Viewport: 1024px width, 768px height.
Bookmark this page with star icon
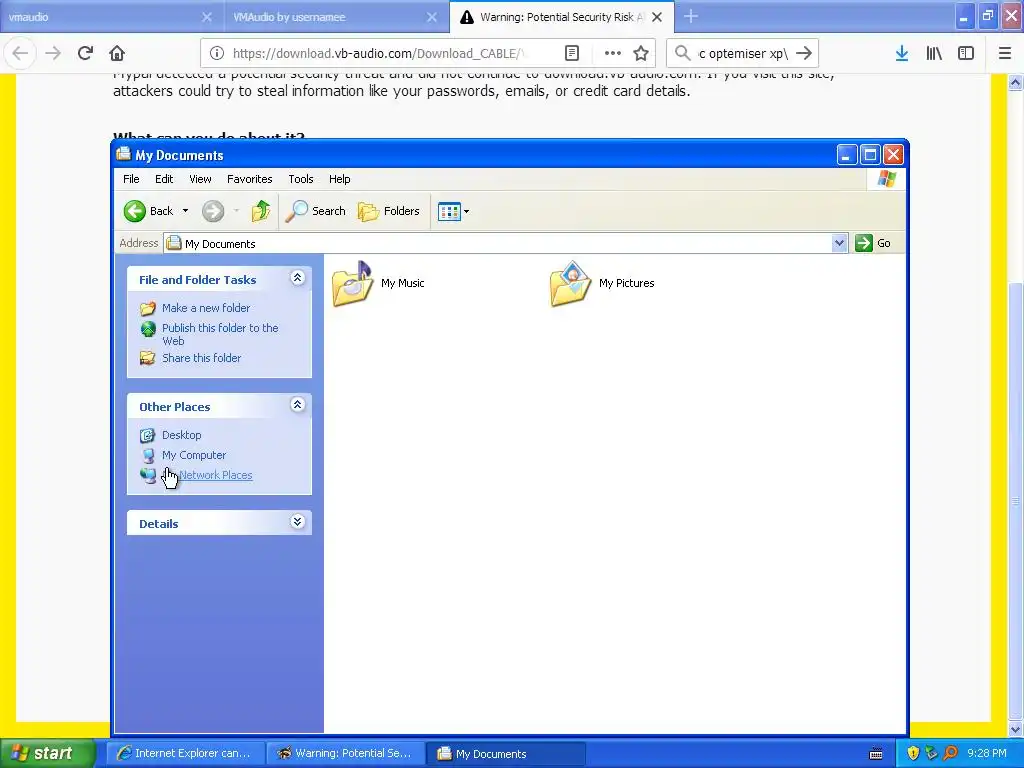pos(641,53)
